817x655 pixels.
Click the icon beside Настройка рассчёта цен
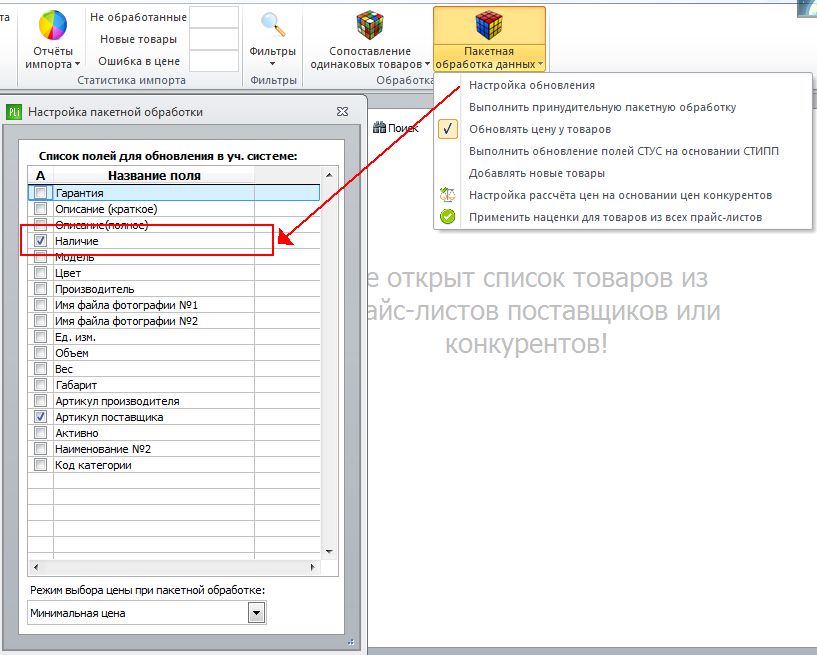pyautogui.click(x=448, y=195)
